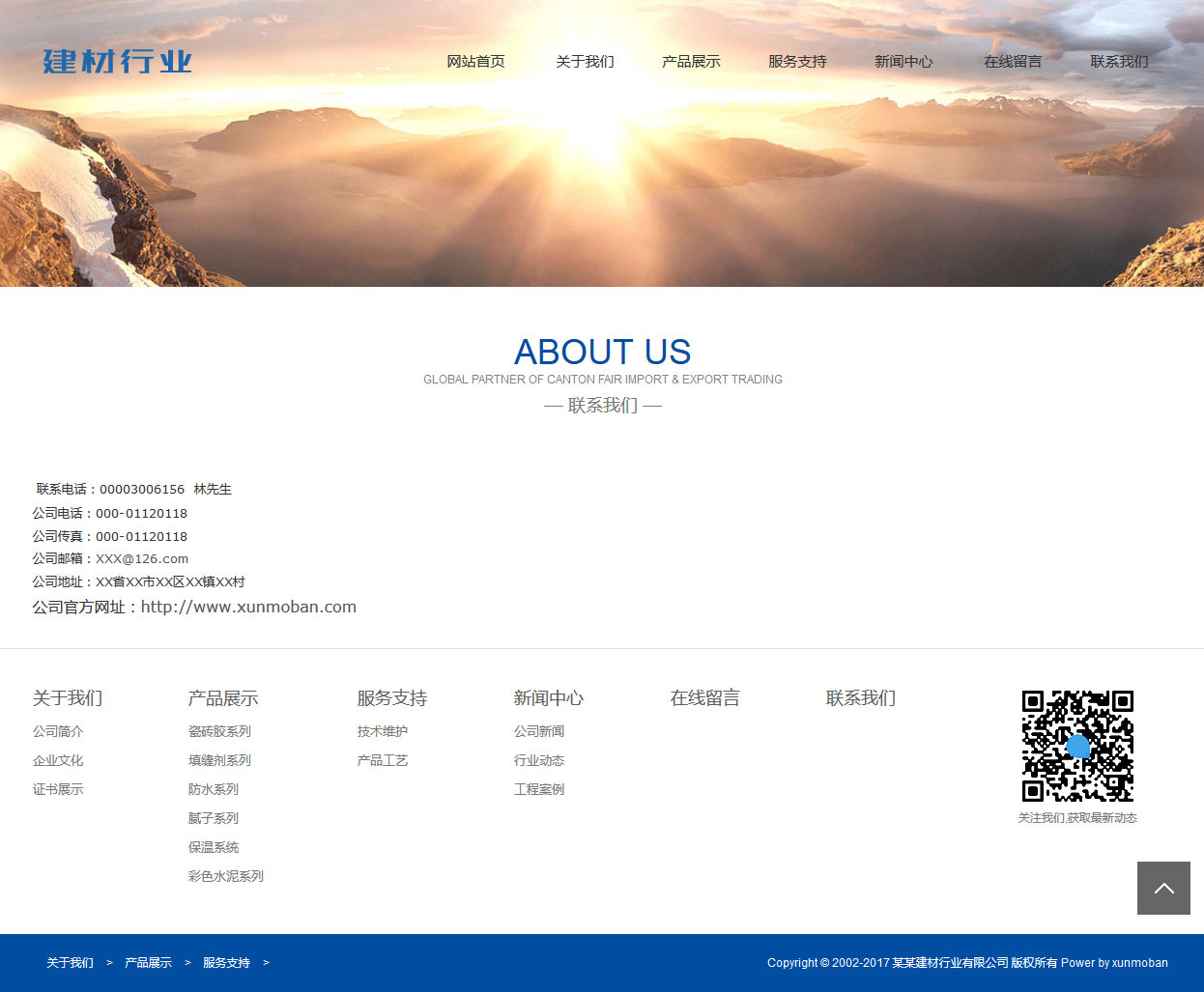
Task: Open 在线留言 in the top navigation
Action: pyautogui.click(x=1013, y=62)
